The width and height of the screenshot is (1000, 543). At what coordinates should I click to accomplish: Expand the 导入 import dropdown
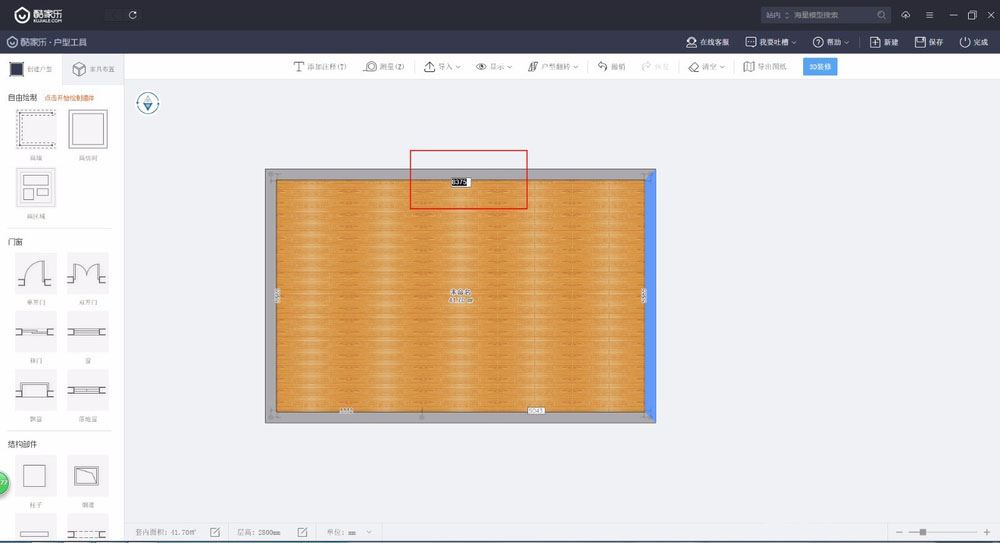[x=442, y=67]
